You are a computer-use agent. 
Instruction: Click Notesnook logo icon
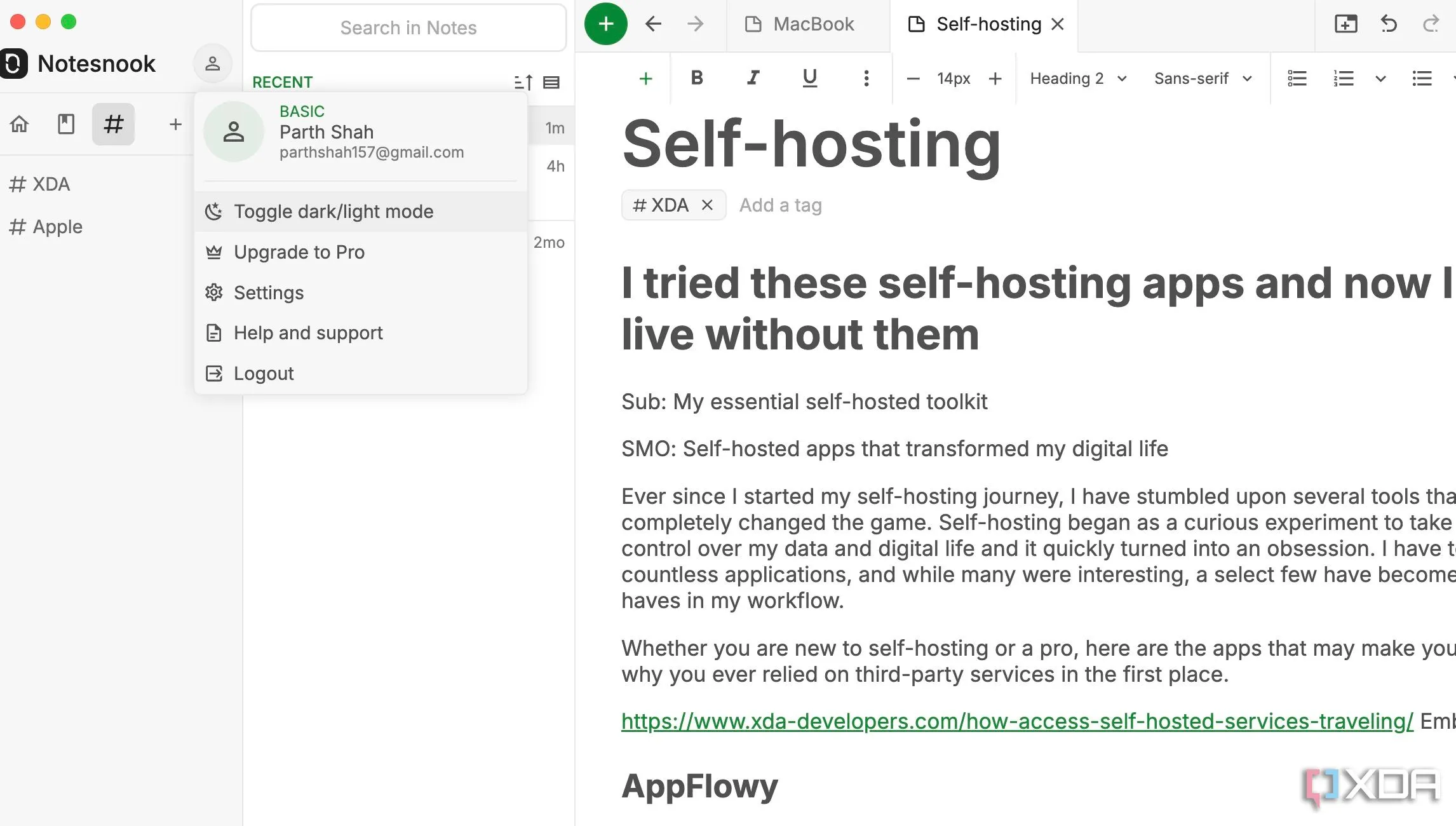(x=13, y=64)
